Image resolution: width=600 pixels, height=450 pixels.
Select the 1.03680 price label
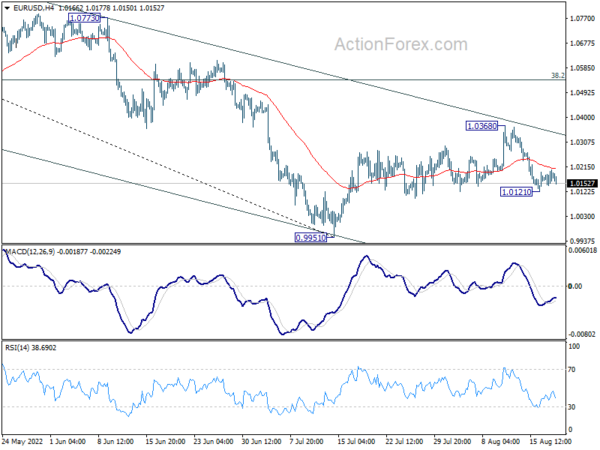482,126
